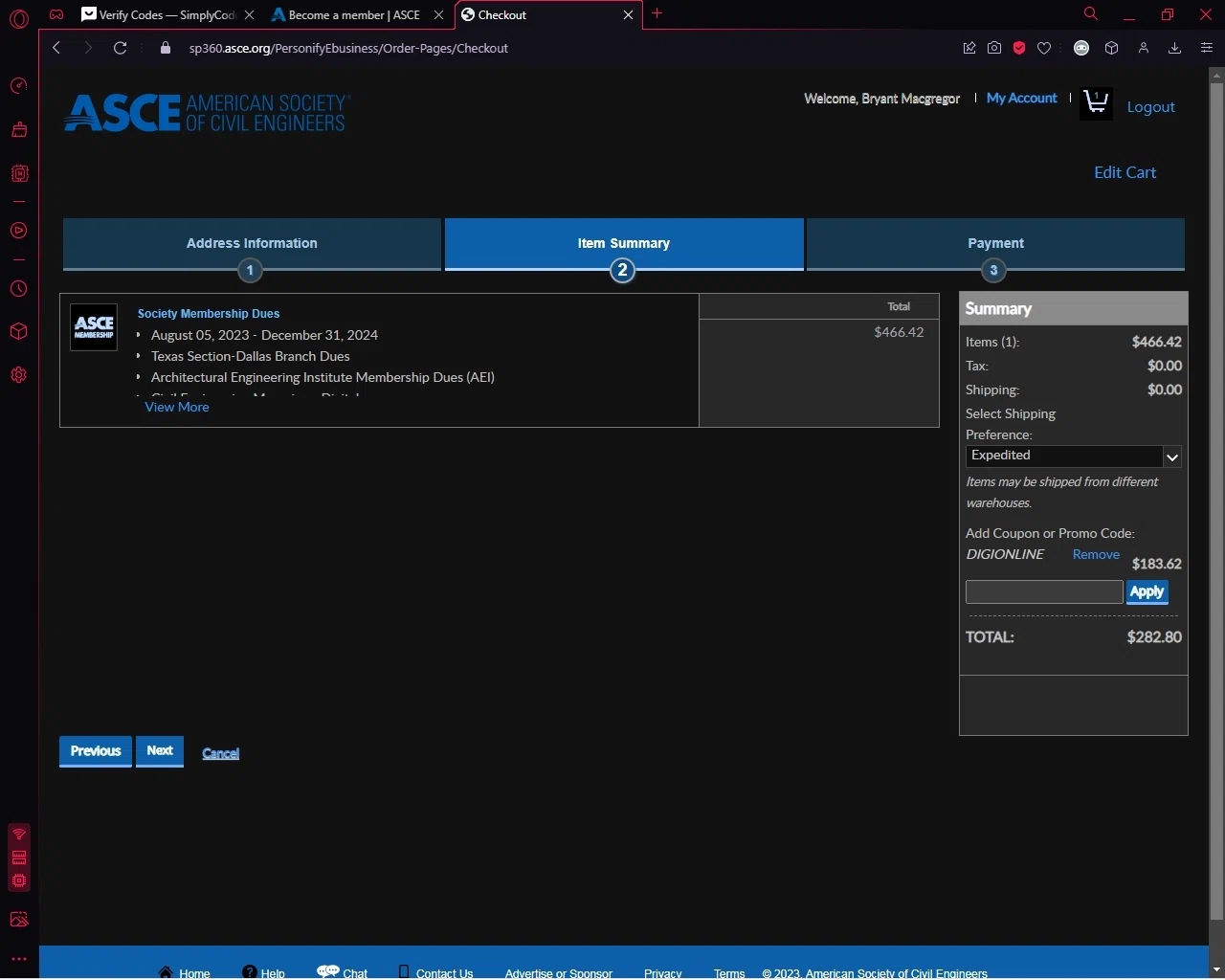The height and width of the screenshot is (980, 1225).
Task: Open Extensions cube icon in sidebar
Action: pos(18,332)
